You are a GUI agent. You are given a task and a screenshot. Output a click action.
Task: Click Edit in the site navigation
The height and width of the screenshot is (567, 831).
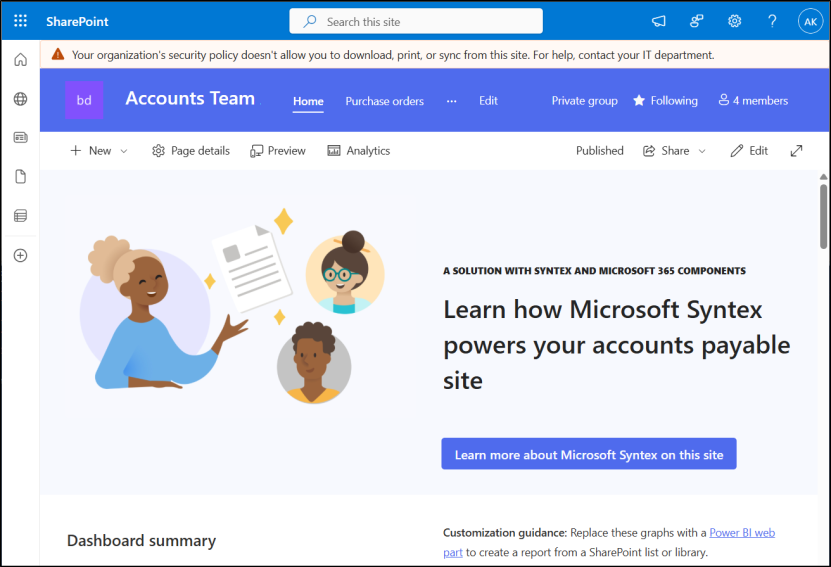(488, 101)
